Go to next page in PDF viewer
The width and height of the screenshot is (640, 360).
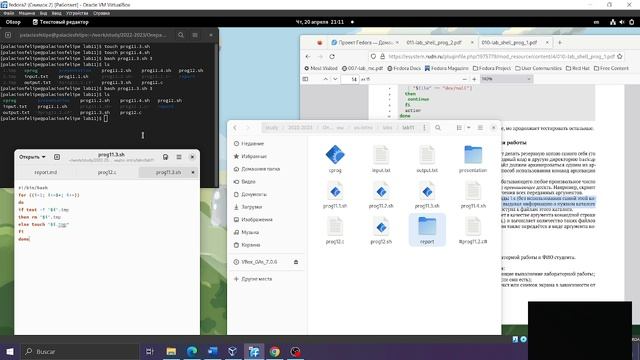click(335, 79)
